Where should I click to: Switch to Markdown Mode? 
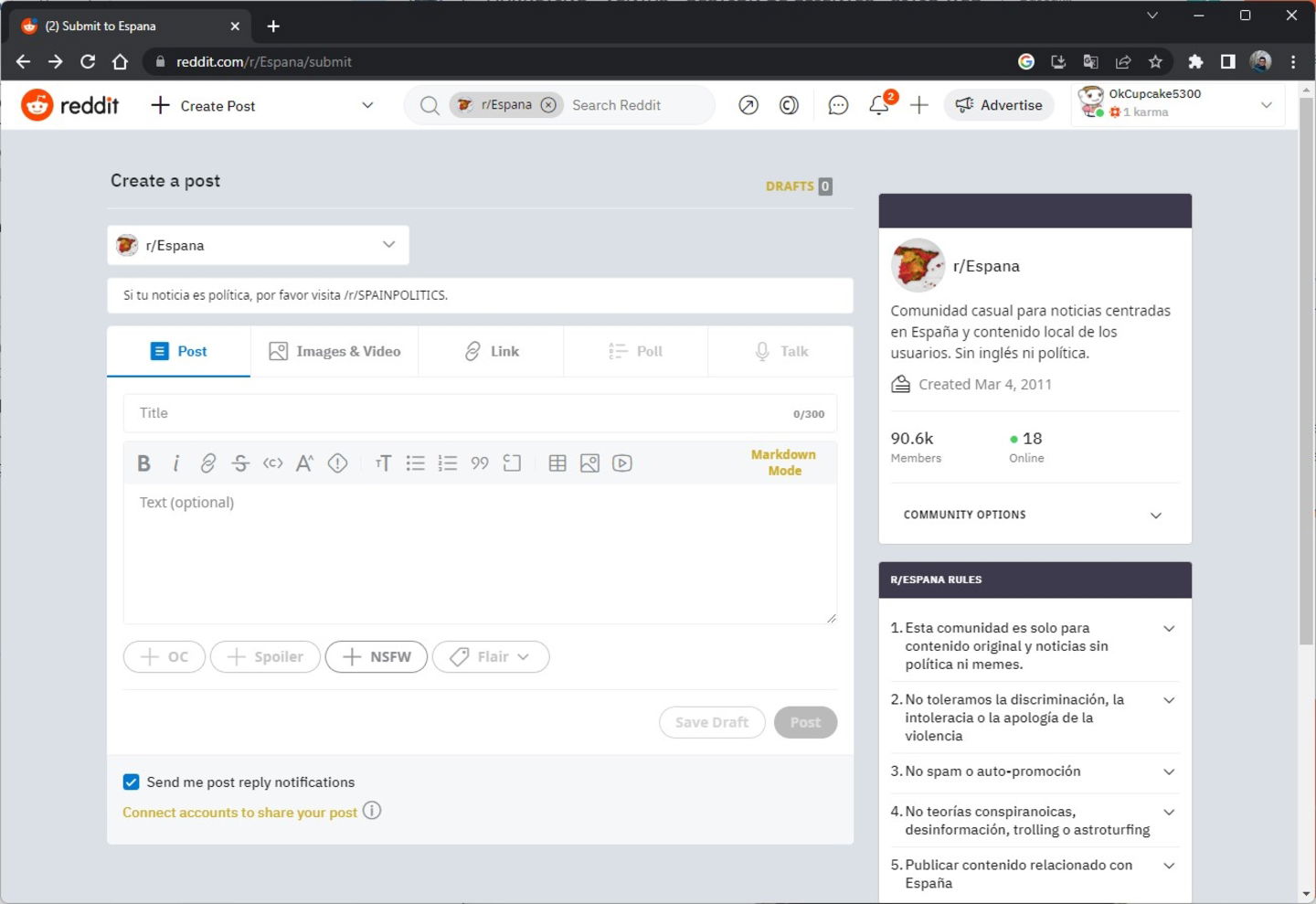(x=783, y=463)
